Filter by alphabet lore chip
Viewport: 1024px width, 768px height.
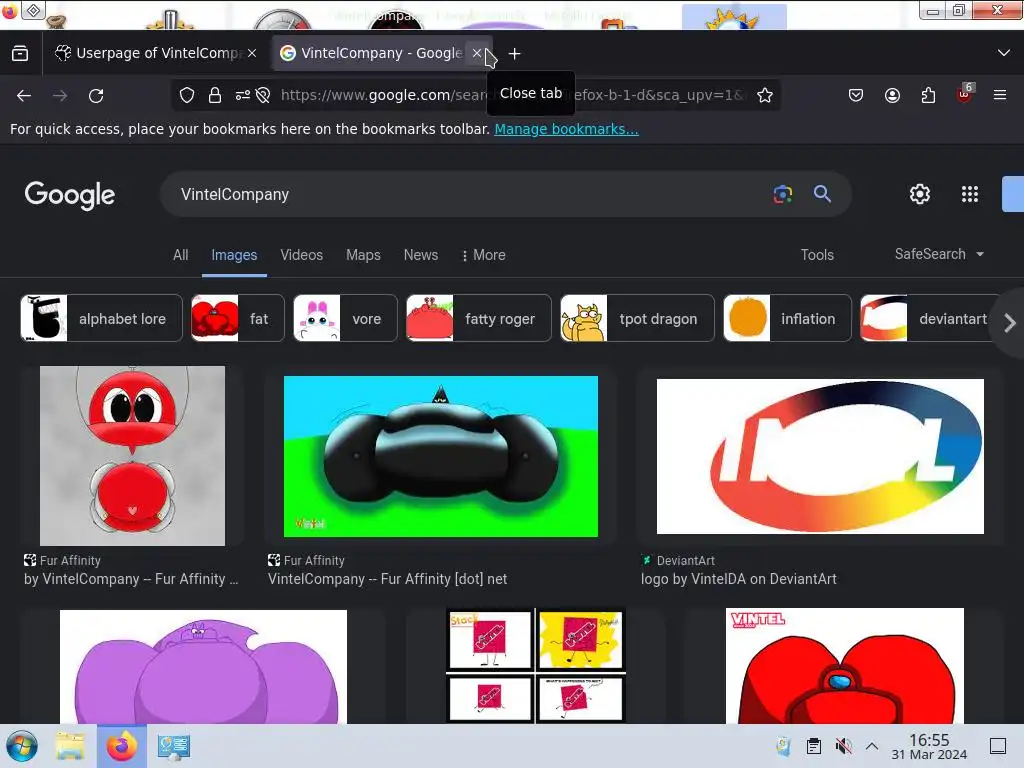pos(101,318)
